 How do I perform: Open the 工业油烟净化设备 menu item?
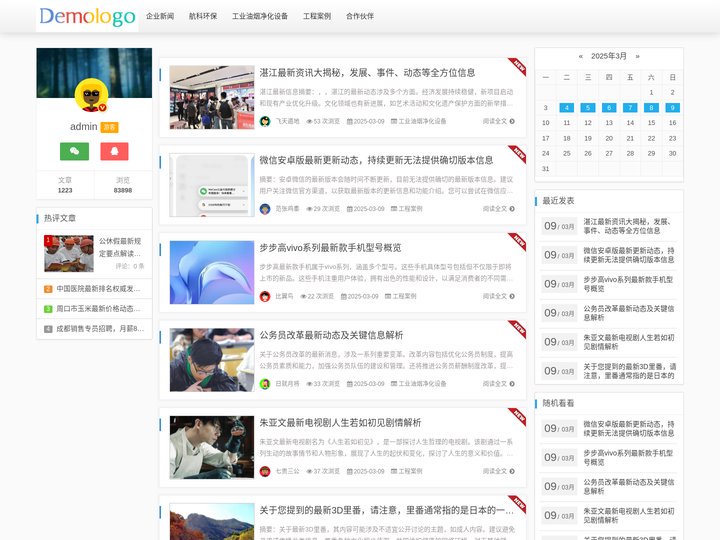(260, 17)
